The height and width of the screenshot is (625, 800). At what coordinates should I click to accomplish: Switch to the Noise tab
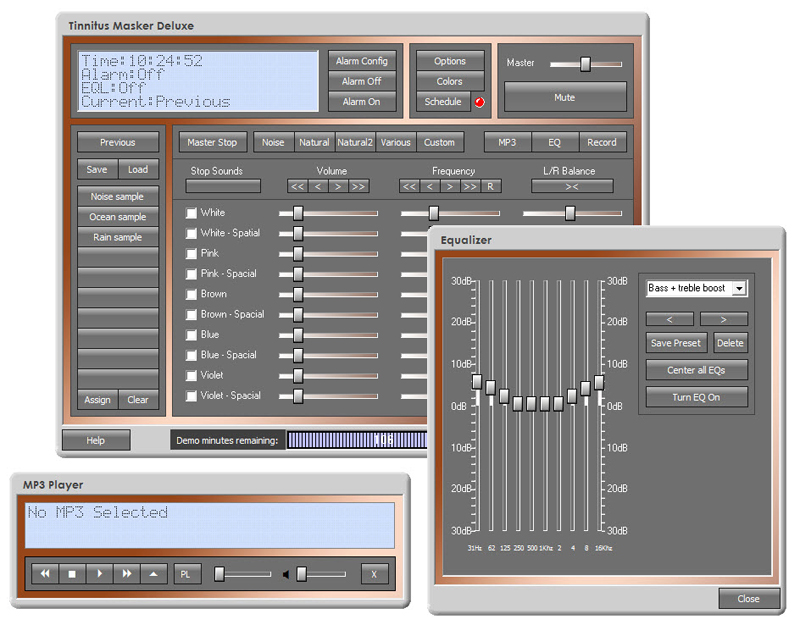[273, 142]
